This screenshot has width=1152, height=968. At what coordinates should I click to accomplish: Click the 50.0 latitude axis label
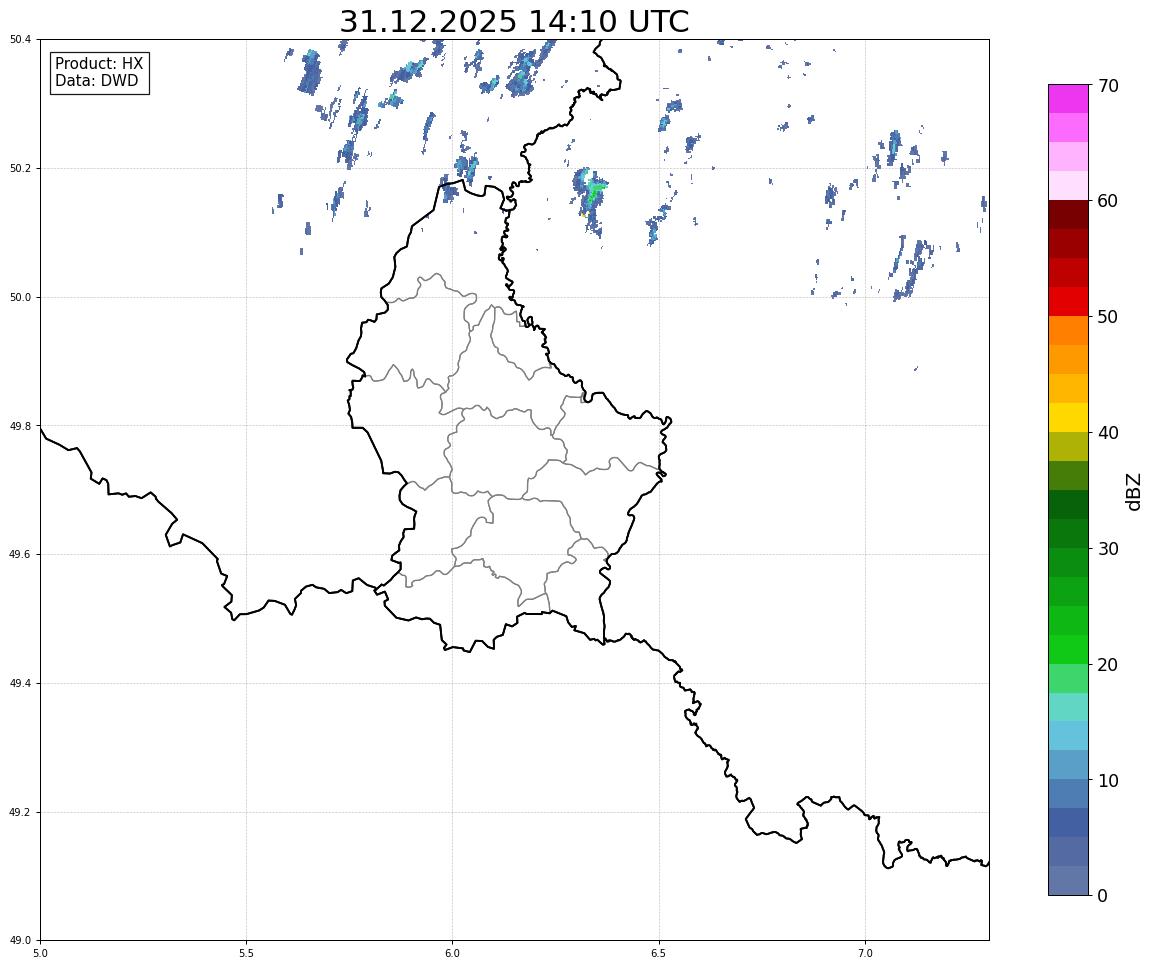(x=20, y=297)
